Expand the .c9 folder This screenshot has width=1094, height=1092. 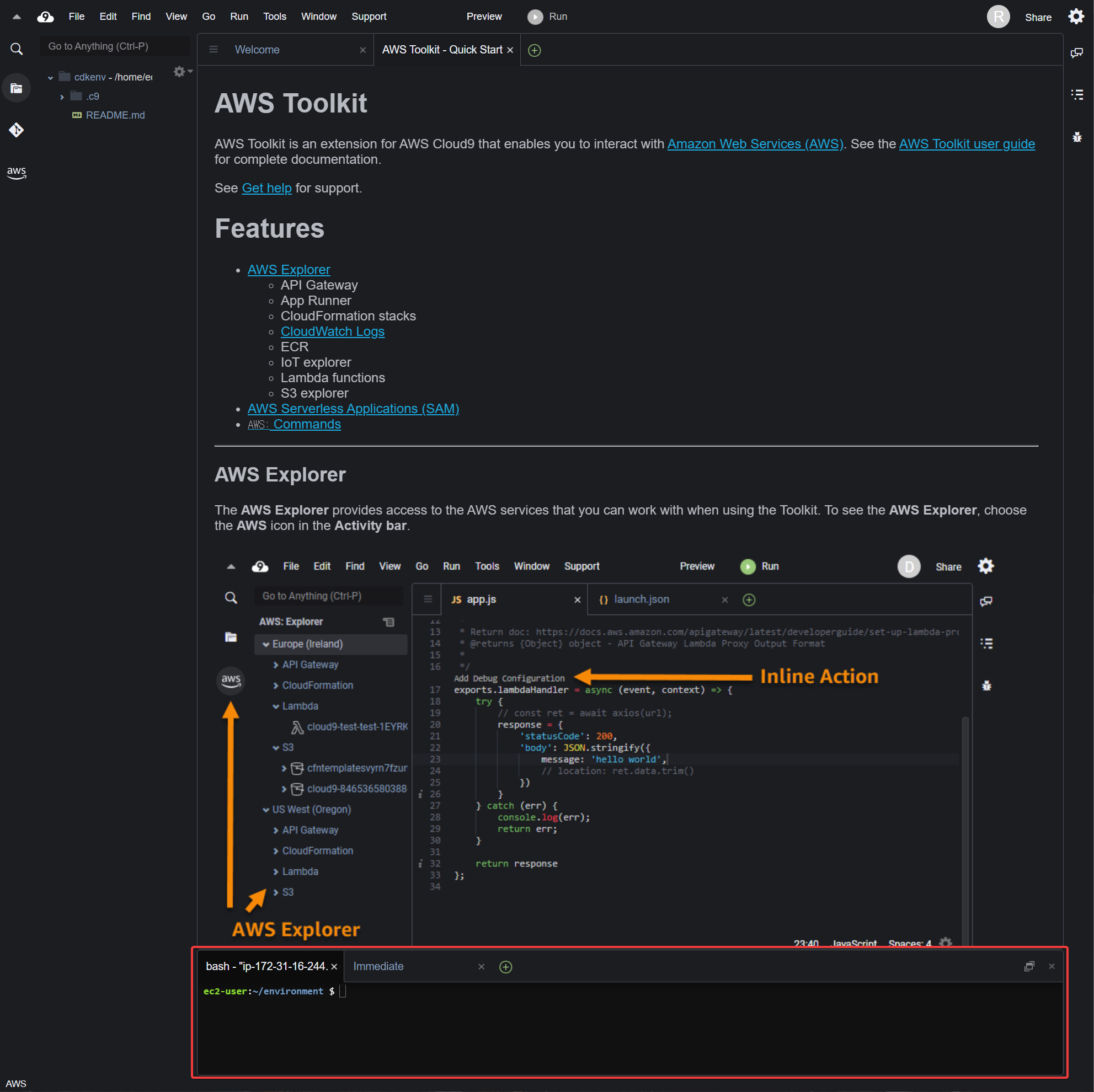click(x=62, y=97)
